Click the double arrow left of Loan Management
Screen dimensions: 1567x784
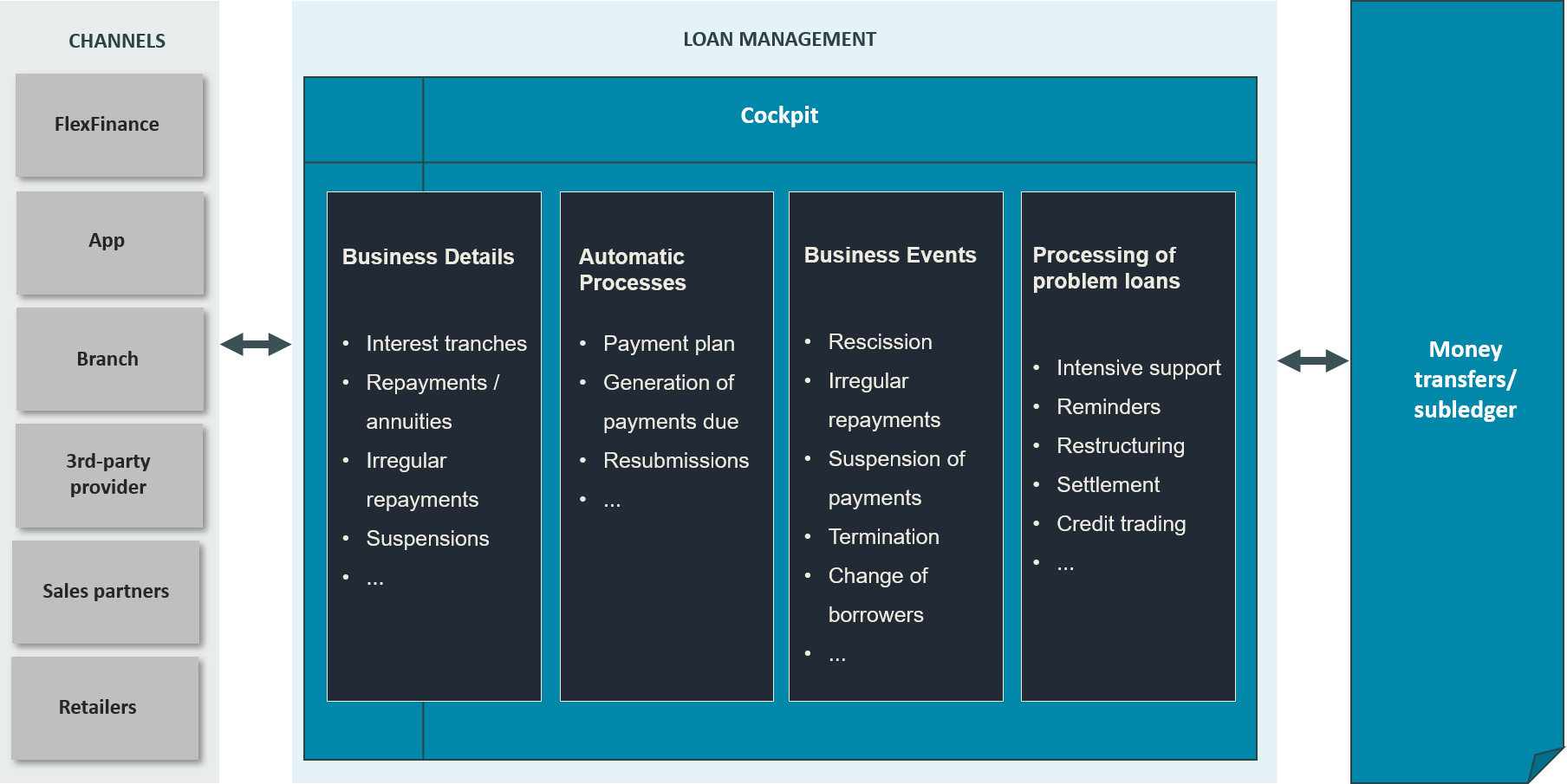[x=256, y=345]
